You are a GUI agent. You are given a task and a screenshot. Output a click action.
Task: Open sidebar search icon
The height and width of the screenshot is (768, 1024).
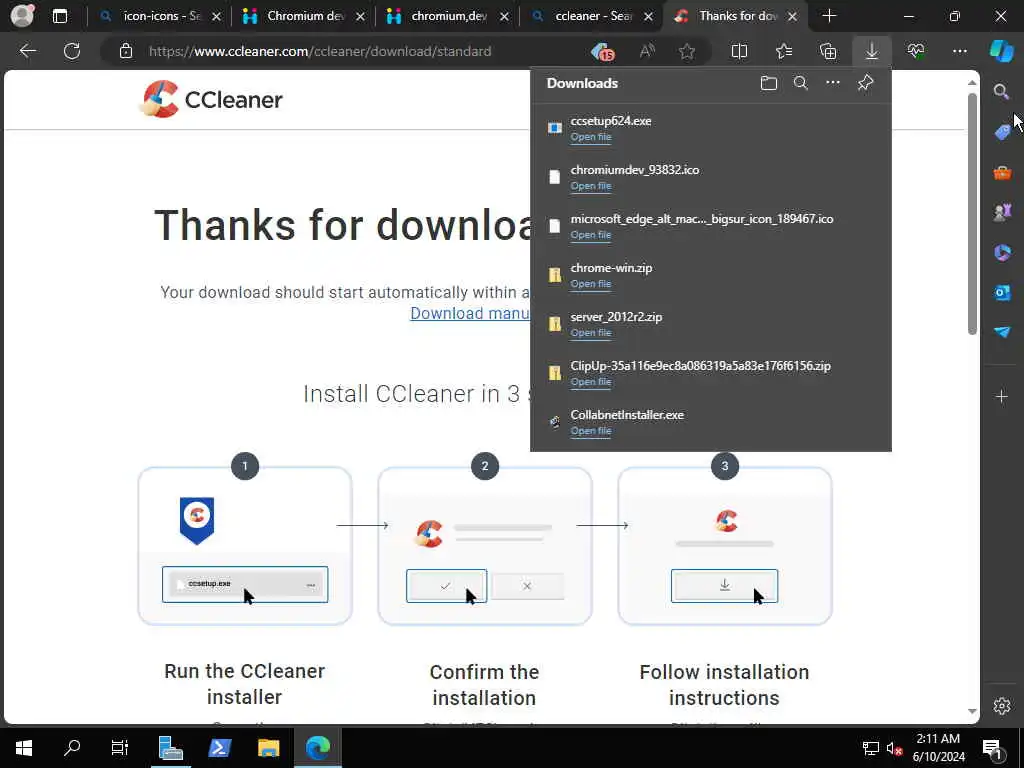(1001, 91)
